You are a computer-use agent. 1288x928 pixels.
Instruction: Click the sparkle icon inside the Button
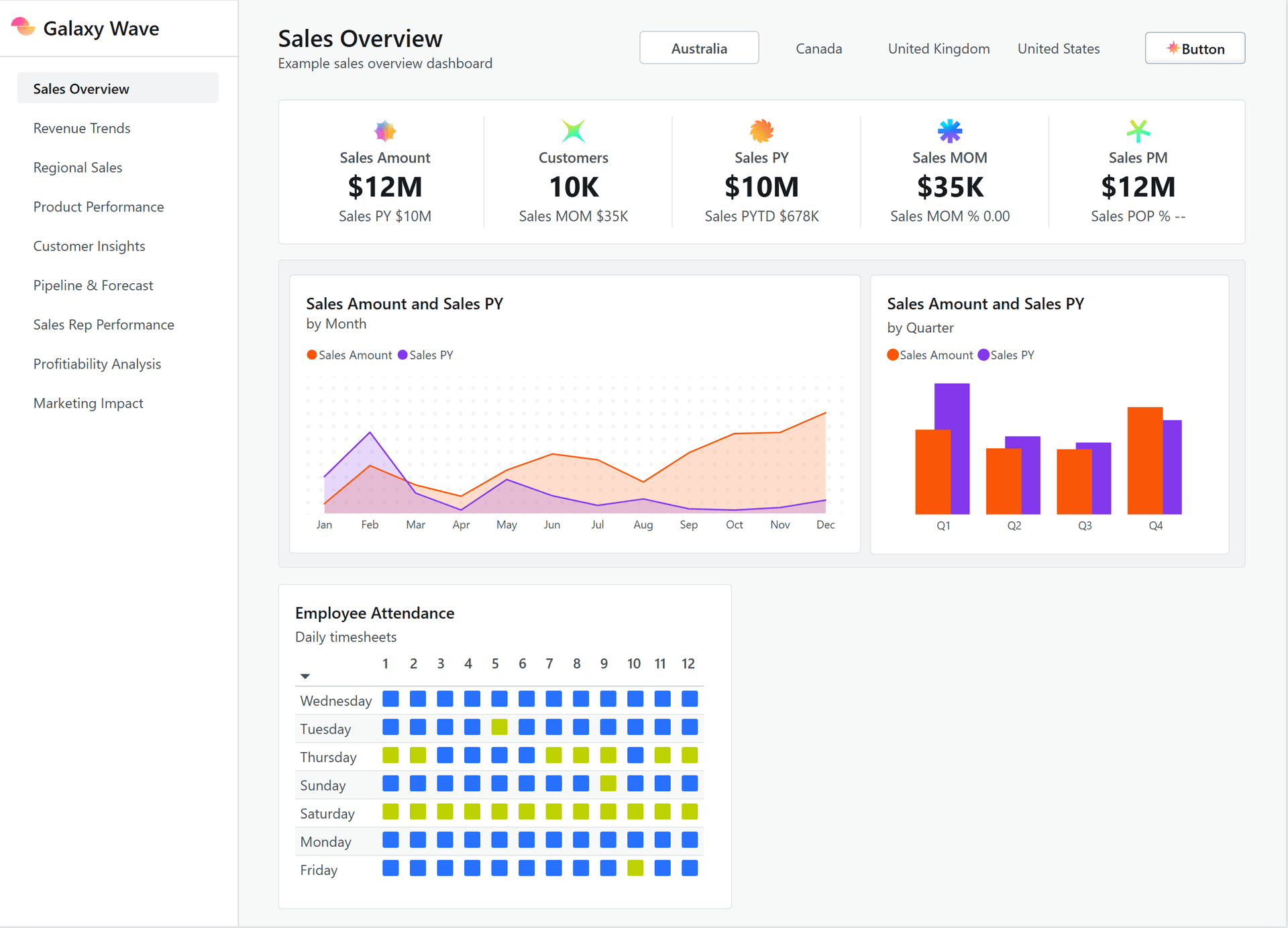click(1174, 48)
